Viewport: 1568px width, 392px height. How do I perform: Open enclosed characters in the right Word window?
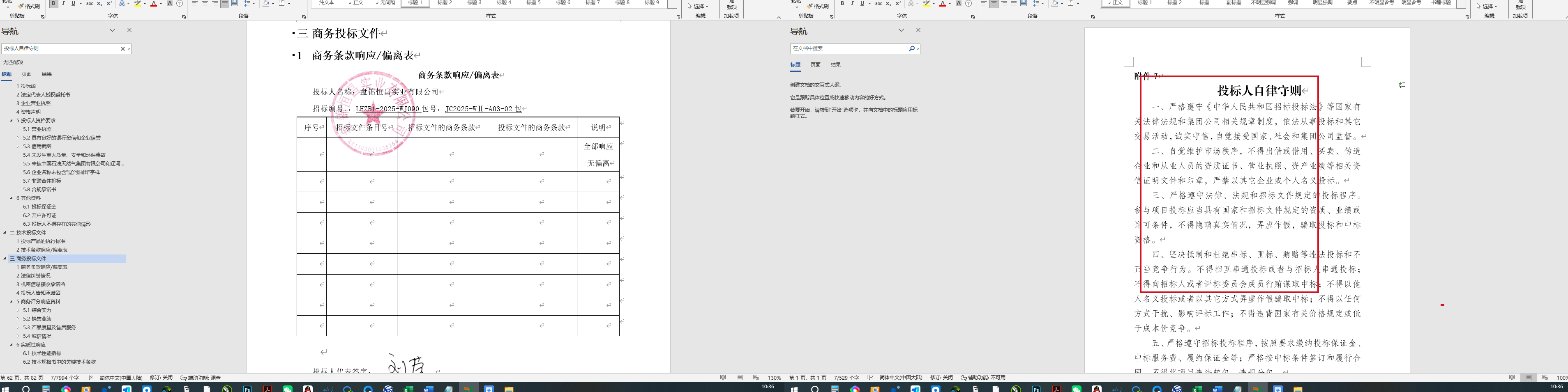968,4
